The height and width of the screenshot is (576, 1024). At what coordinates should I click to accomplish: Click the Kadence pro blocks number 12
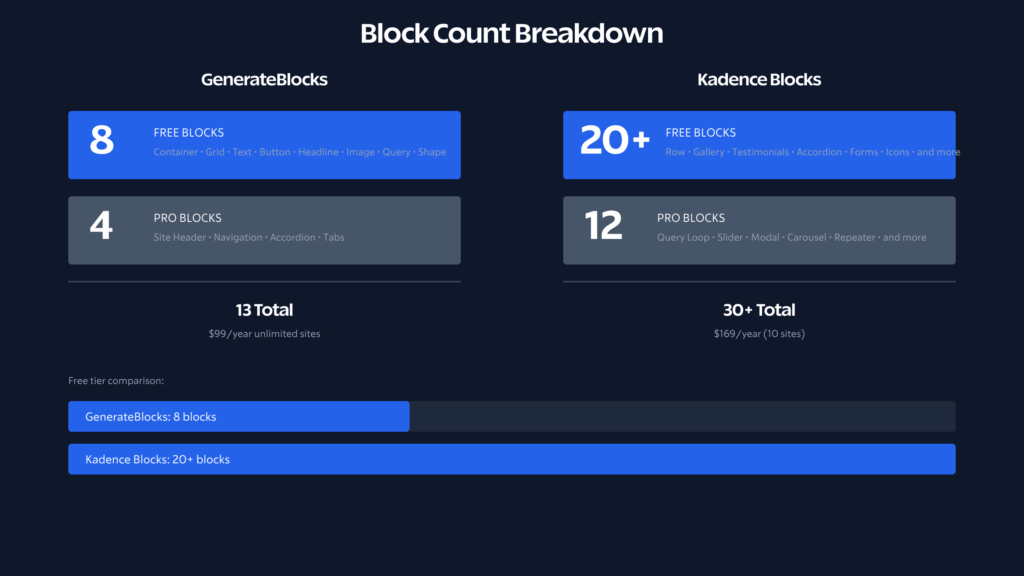click(603, 226)
